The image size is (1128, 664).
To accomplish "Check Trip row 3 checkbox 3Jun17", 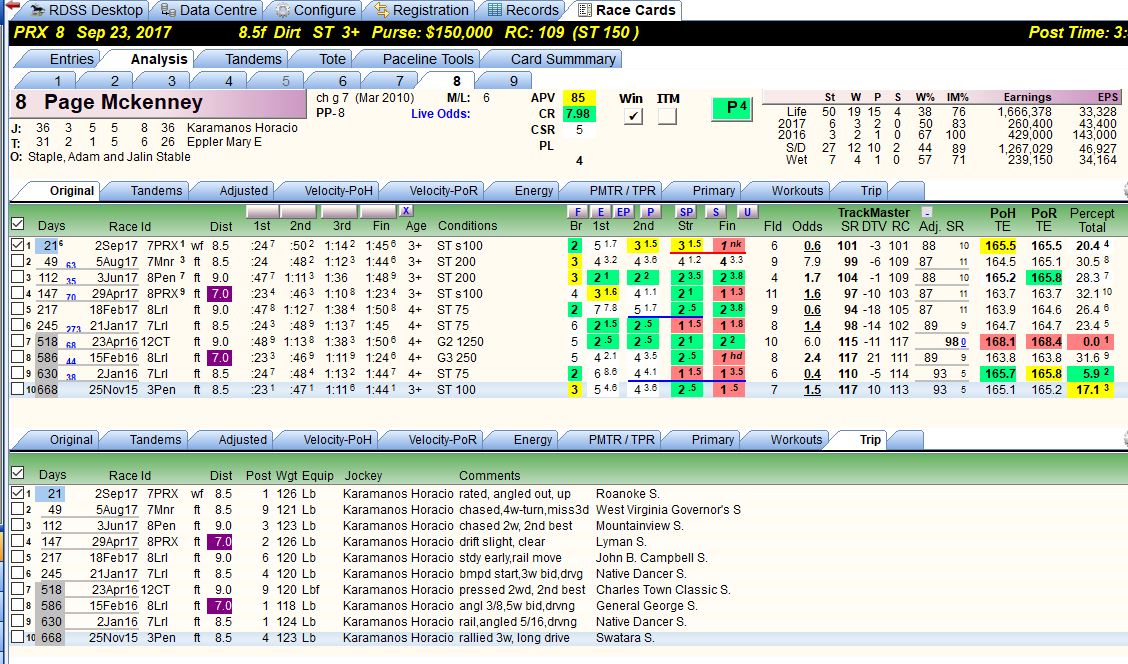I will click(18, 525).
